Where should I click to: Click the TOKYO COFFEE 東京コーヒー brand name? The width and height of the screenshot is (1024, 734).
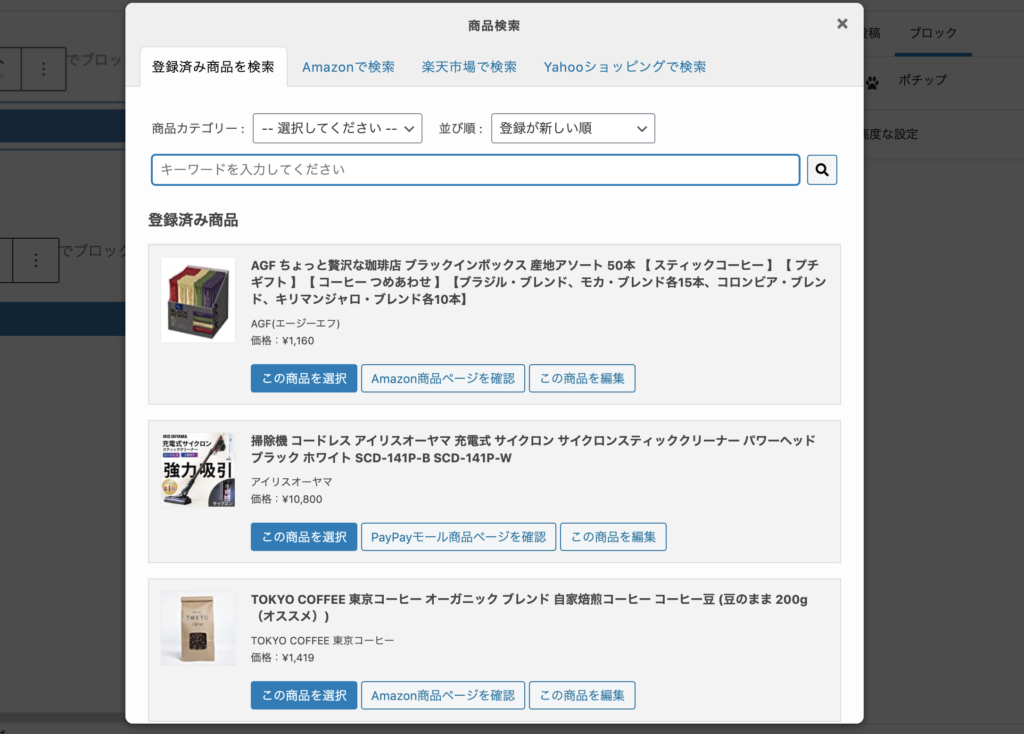(323, 641)
